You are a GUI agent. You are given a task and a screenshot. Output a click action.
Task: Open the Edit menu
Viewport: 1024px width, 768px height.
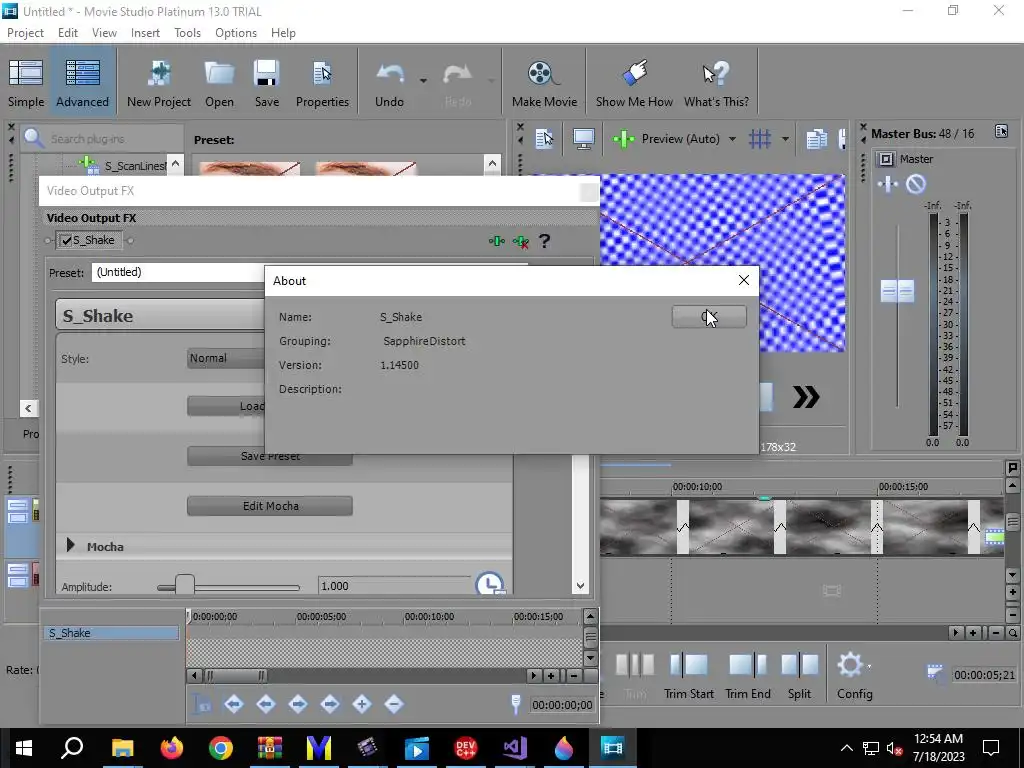[68, 33]
